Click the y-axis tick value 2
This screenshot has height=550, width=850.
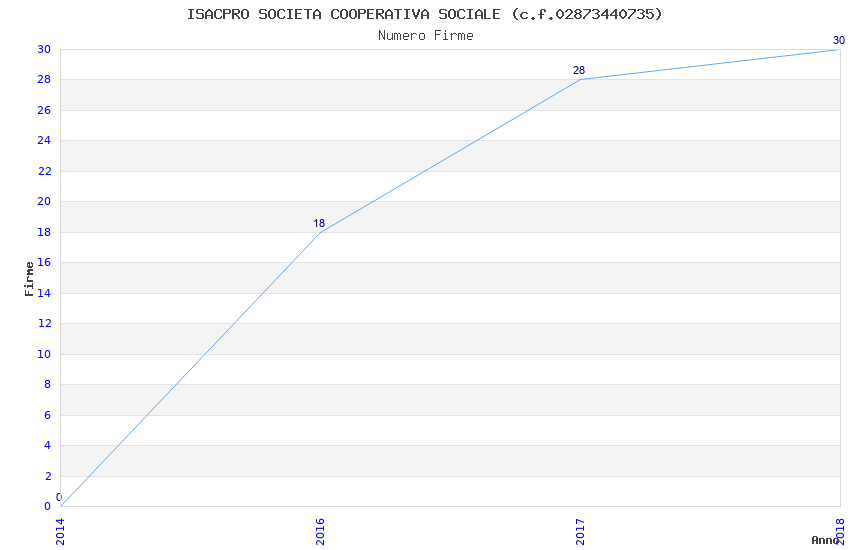(x=48, y=476)
